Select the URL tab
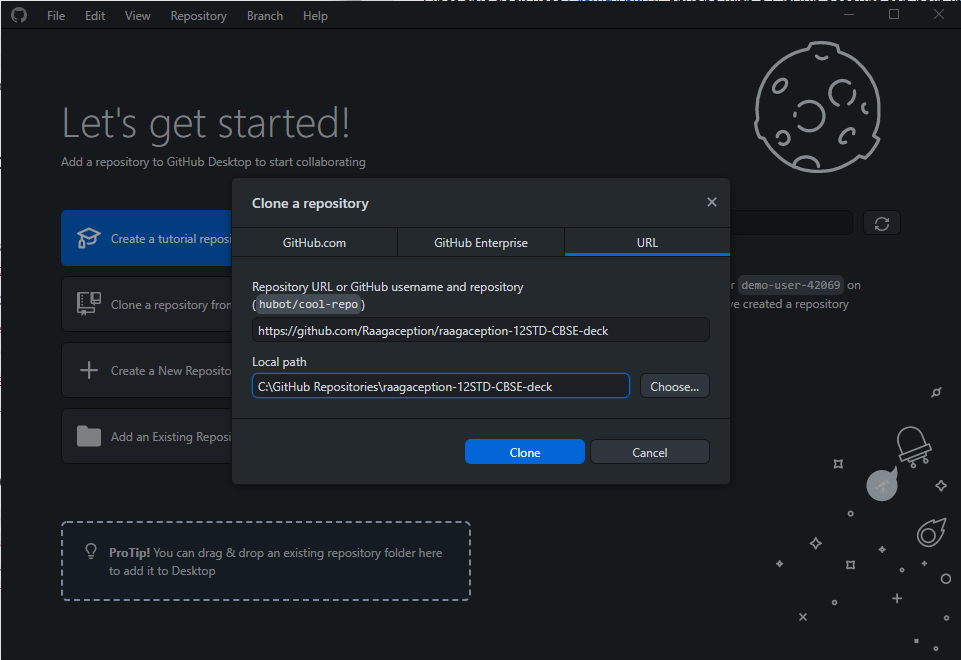The height and width of the screenshot is (660, 961). pos(647,243)
